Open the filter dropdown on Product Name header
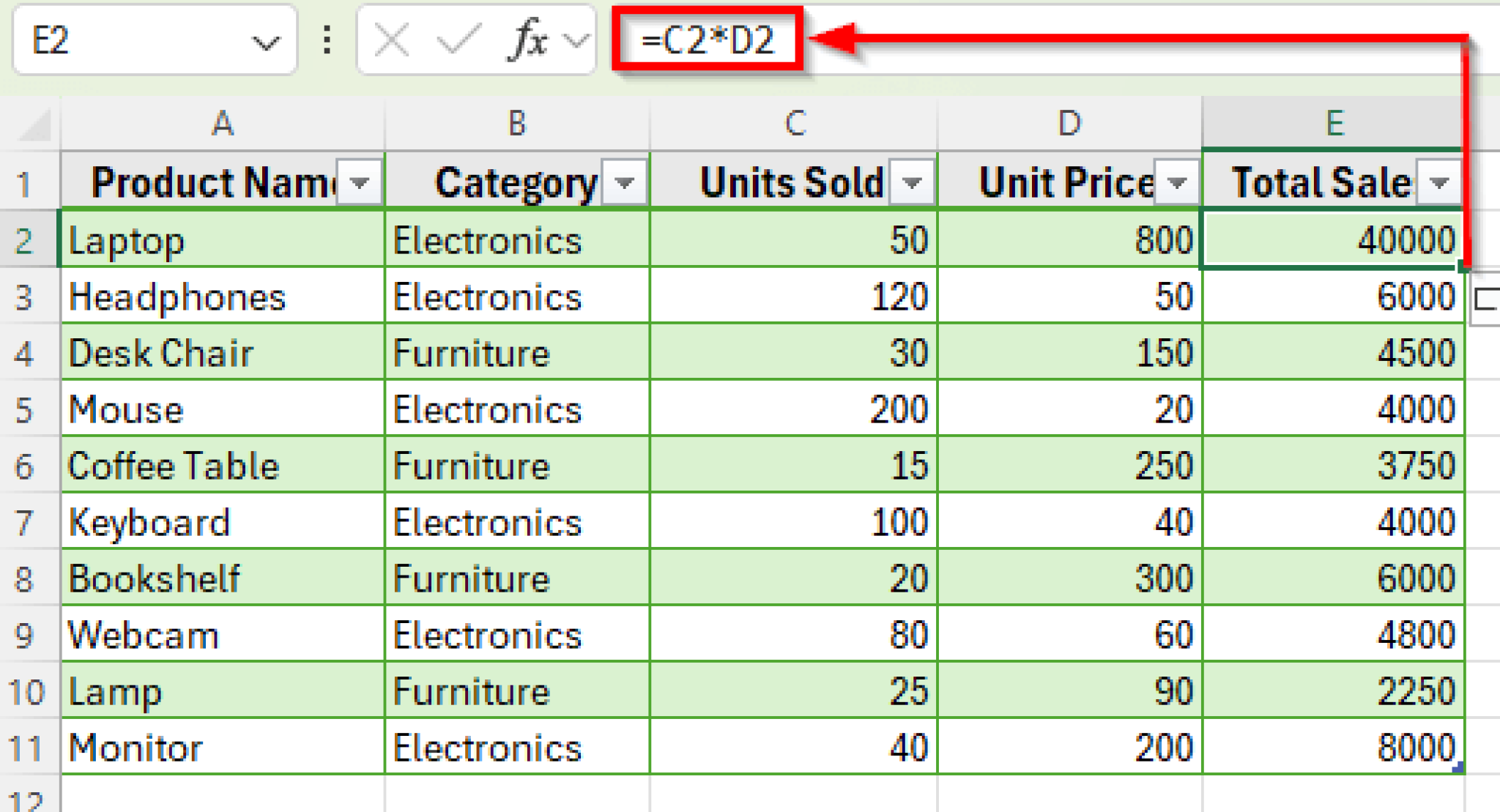This screenshot has height=812, width=1500. click(x=360, y=182)
